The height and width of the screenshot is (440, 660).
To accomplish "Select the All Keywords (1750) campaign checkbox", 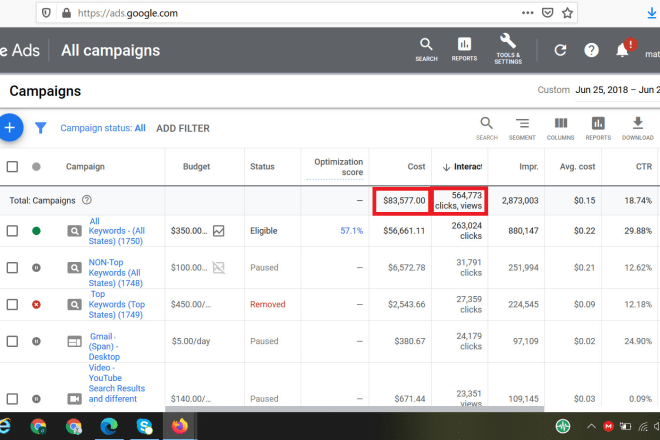I will [12, 231].
